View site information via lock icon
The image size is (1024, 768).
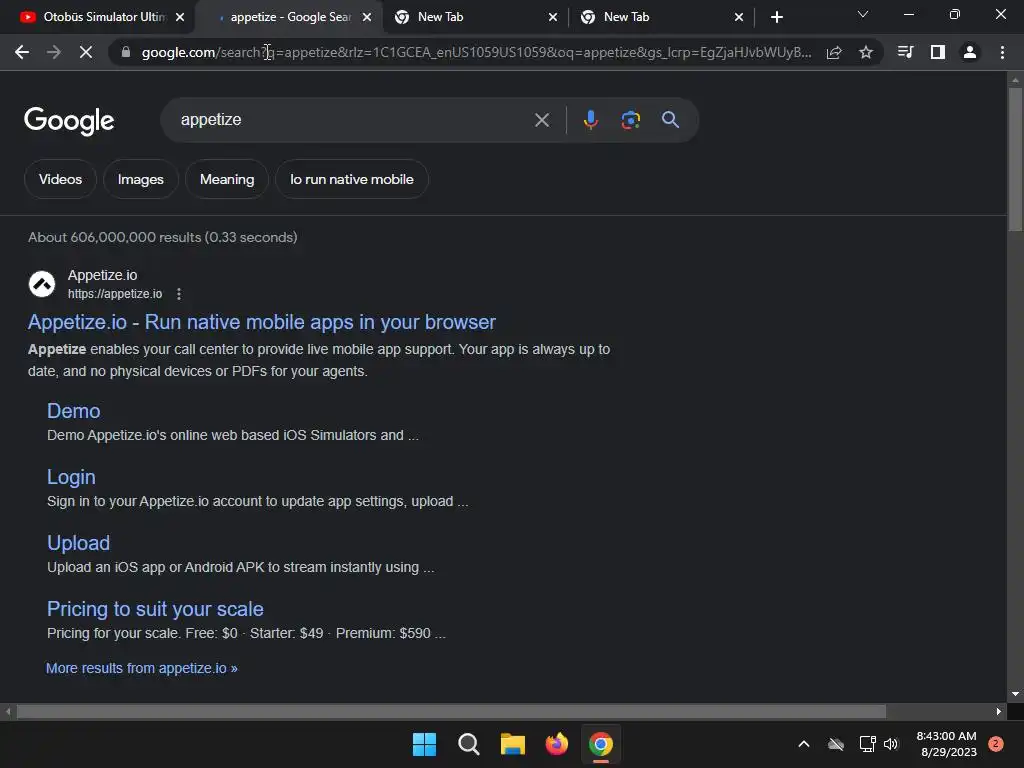[126, 52]
